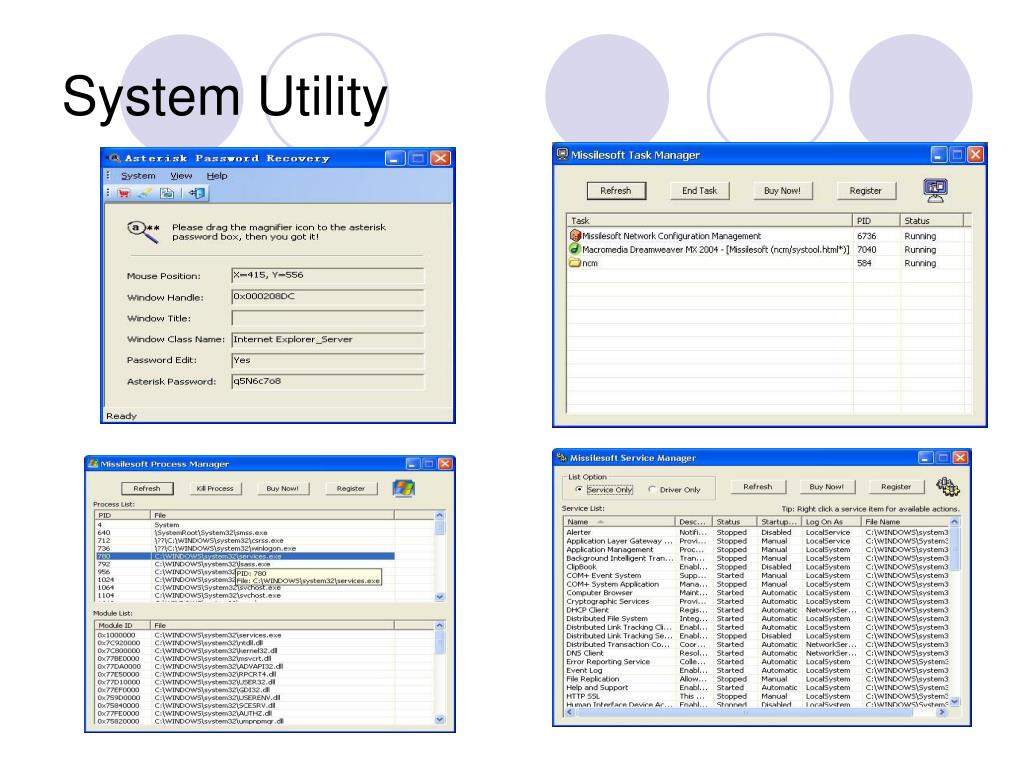Click the Service List vertical scrollbar up arrow
The image size is (1024, 768).
tap(955, 522)
